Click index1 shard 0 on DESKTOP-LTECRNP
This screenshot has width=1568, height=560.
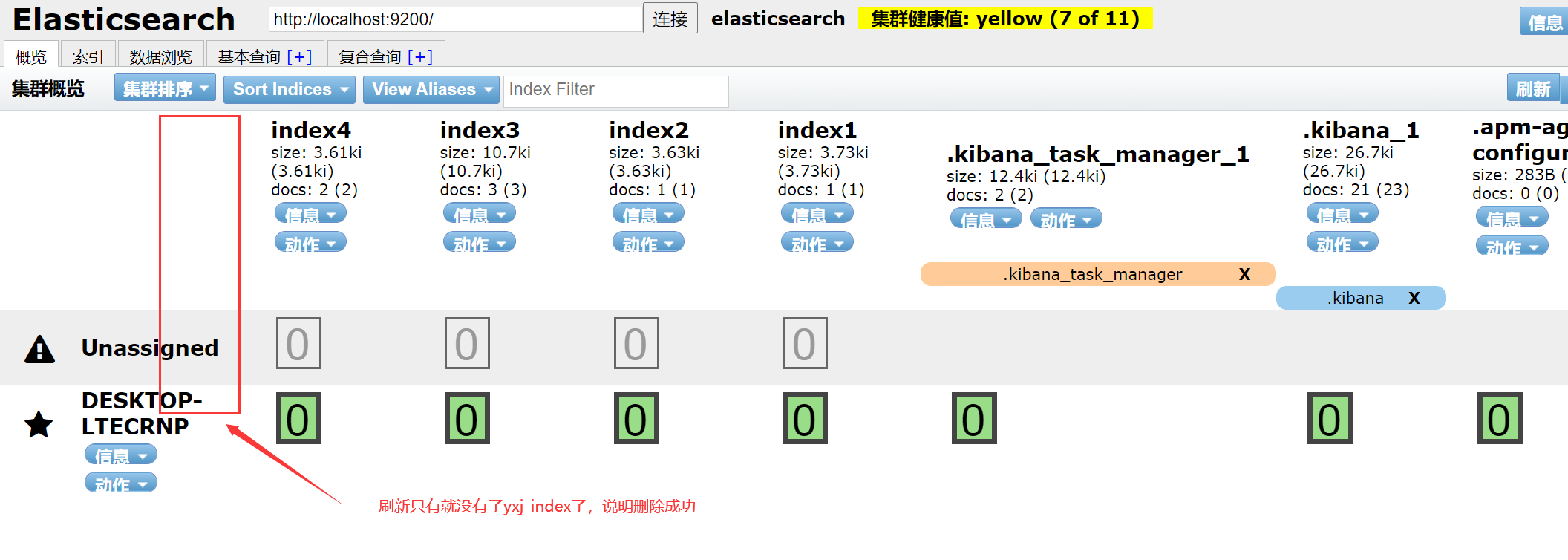click(x=805, y=418)
